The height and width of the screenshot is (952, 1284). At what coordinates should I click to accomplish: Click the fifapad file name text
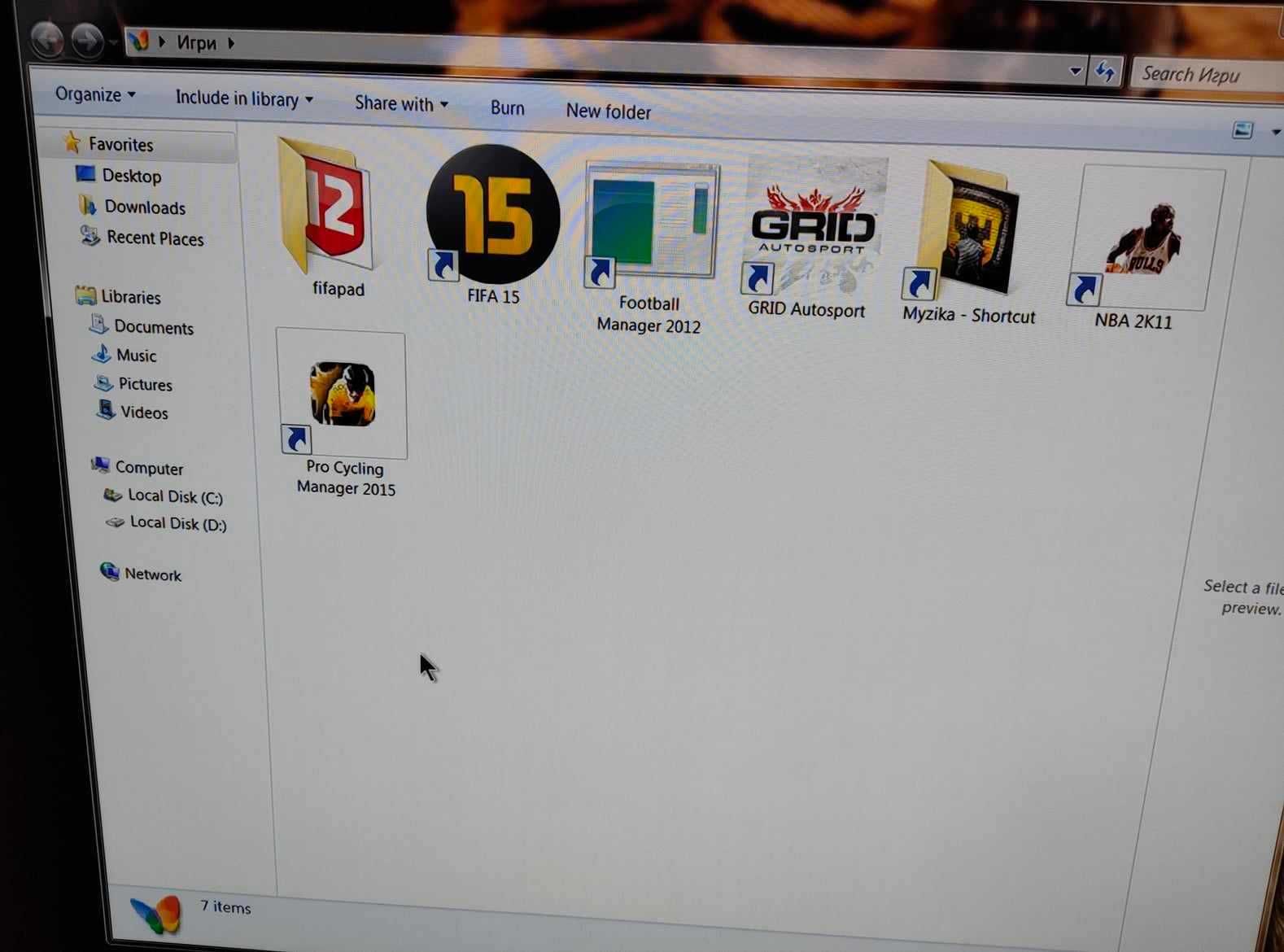click(x=338, y=289)
